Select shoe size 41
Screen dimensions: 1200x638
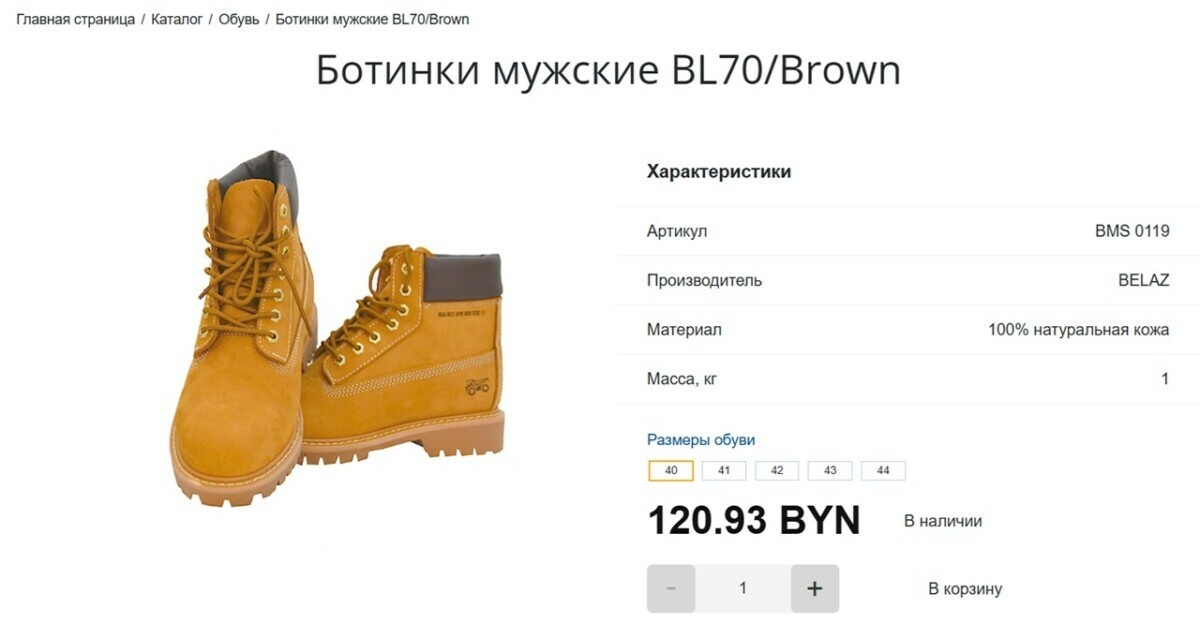[x=724, y=471]
